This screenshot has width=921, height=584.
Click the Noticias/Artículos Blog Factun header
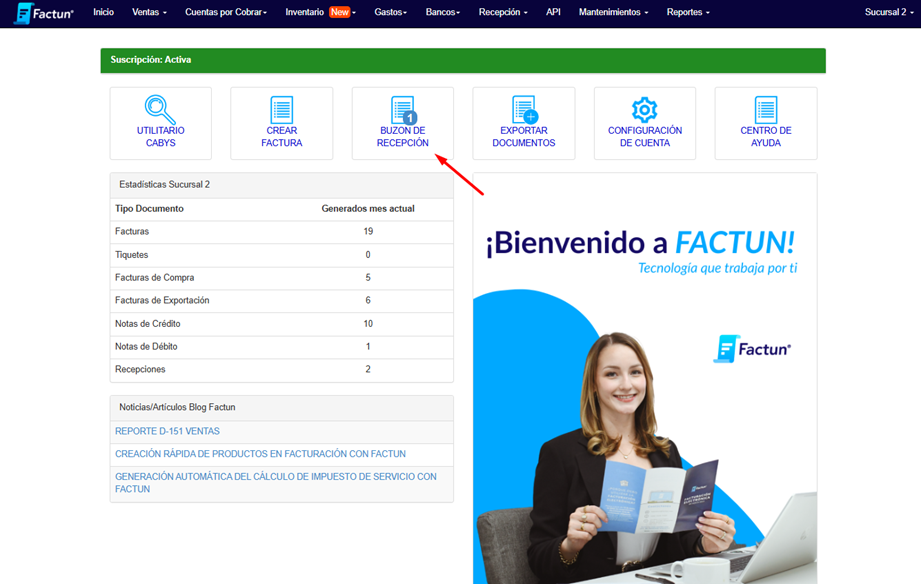(x=281, y=407)
